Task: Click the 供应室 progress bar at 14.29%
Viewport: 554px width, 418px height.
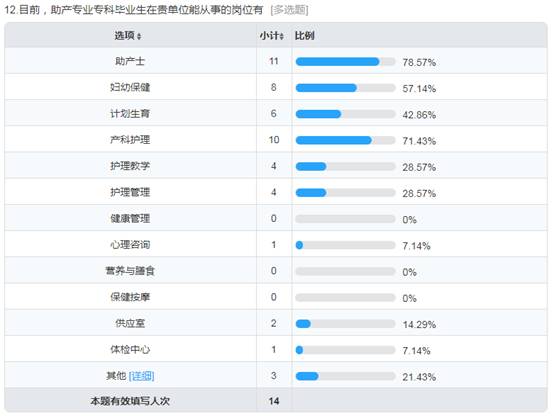Action: tap(345, 324)
